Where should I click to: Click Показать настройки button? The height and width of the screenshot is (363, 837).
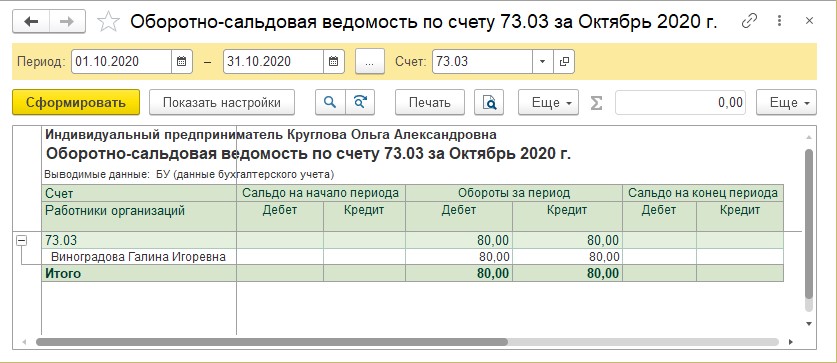(x=222, y=102)
